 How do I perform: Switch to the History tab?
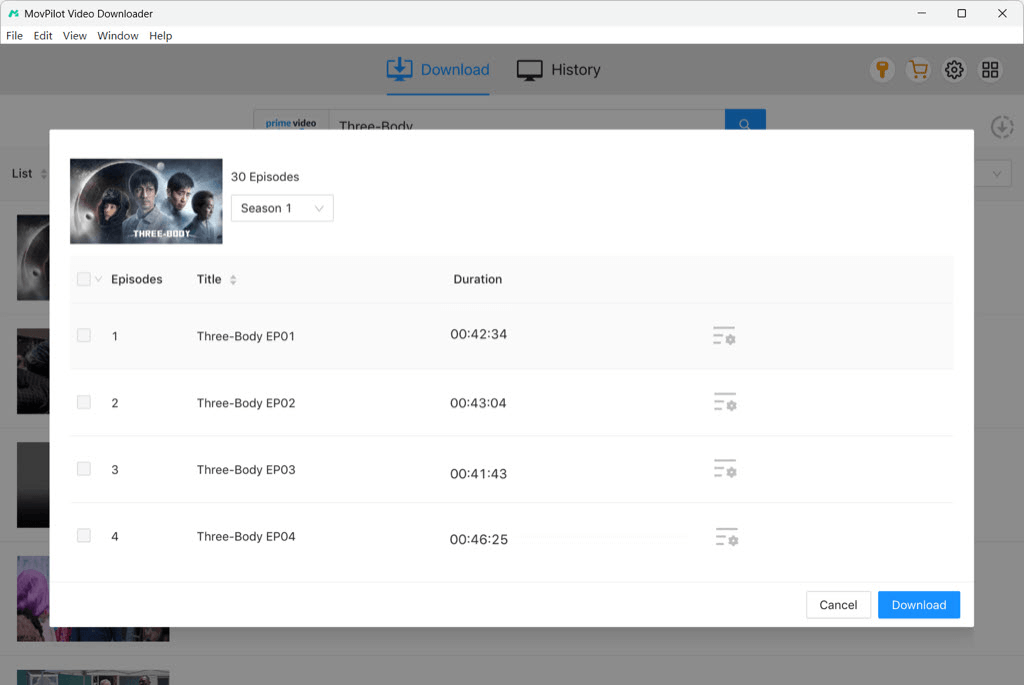click(558, 70)
